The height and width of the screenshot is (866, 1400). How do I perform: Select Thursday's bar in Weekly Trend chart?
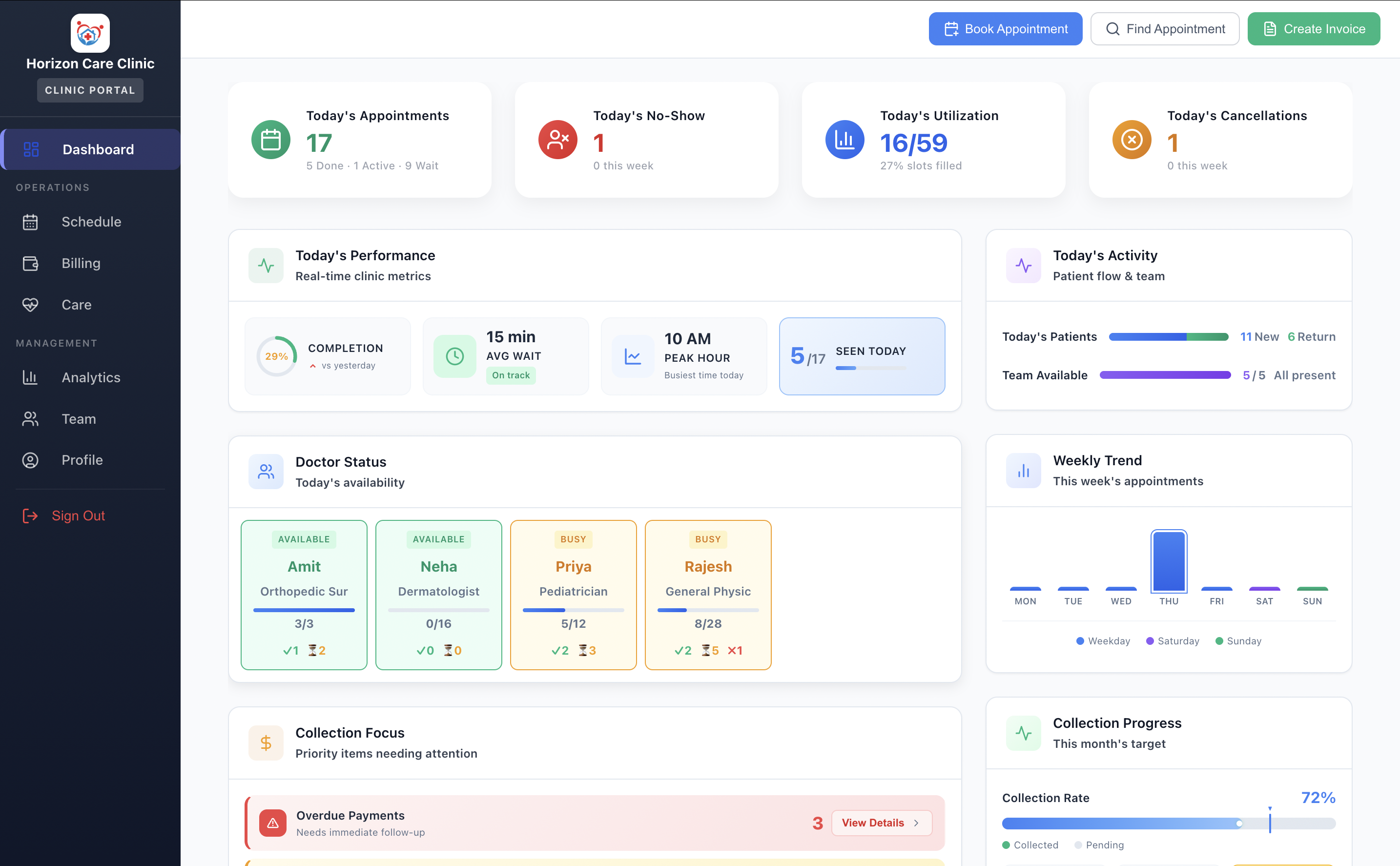(1168, 562)
